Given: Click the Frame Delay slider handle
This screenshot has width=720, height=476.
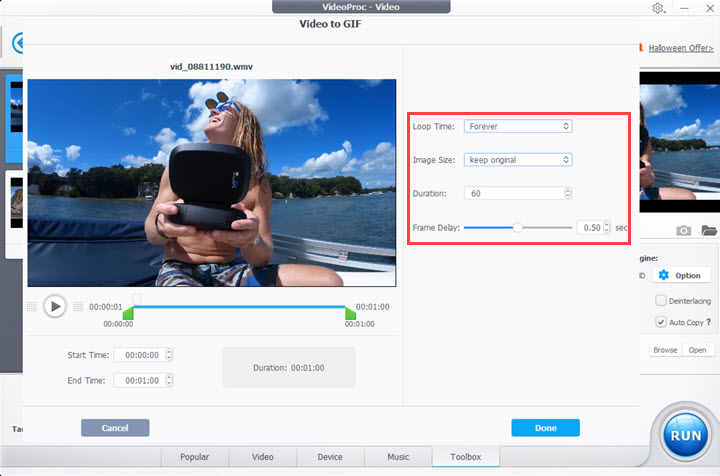Looking at the screenshot, I should [x=518, y=227].
